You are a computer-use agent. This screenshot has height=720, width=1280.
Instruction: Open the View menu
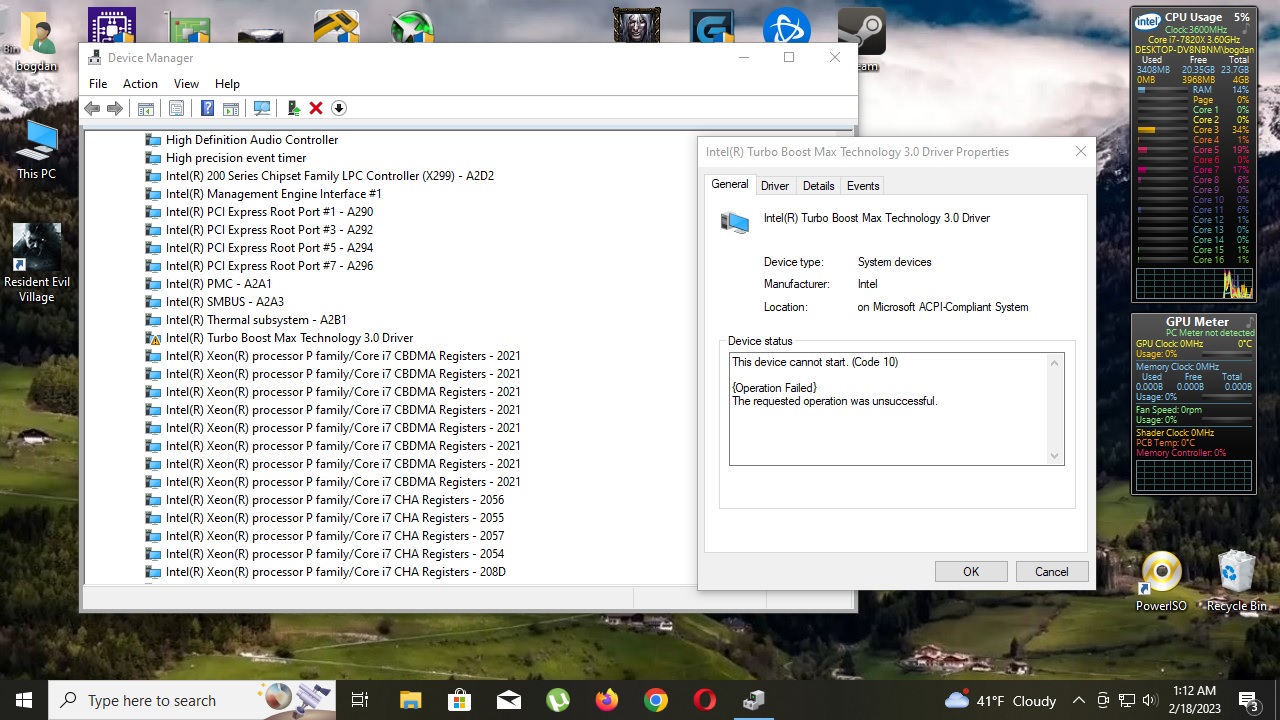[x=186, y=84]
